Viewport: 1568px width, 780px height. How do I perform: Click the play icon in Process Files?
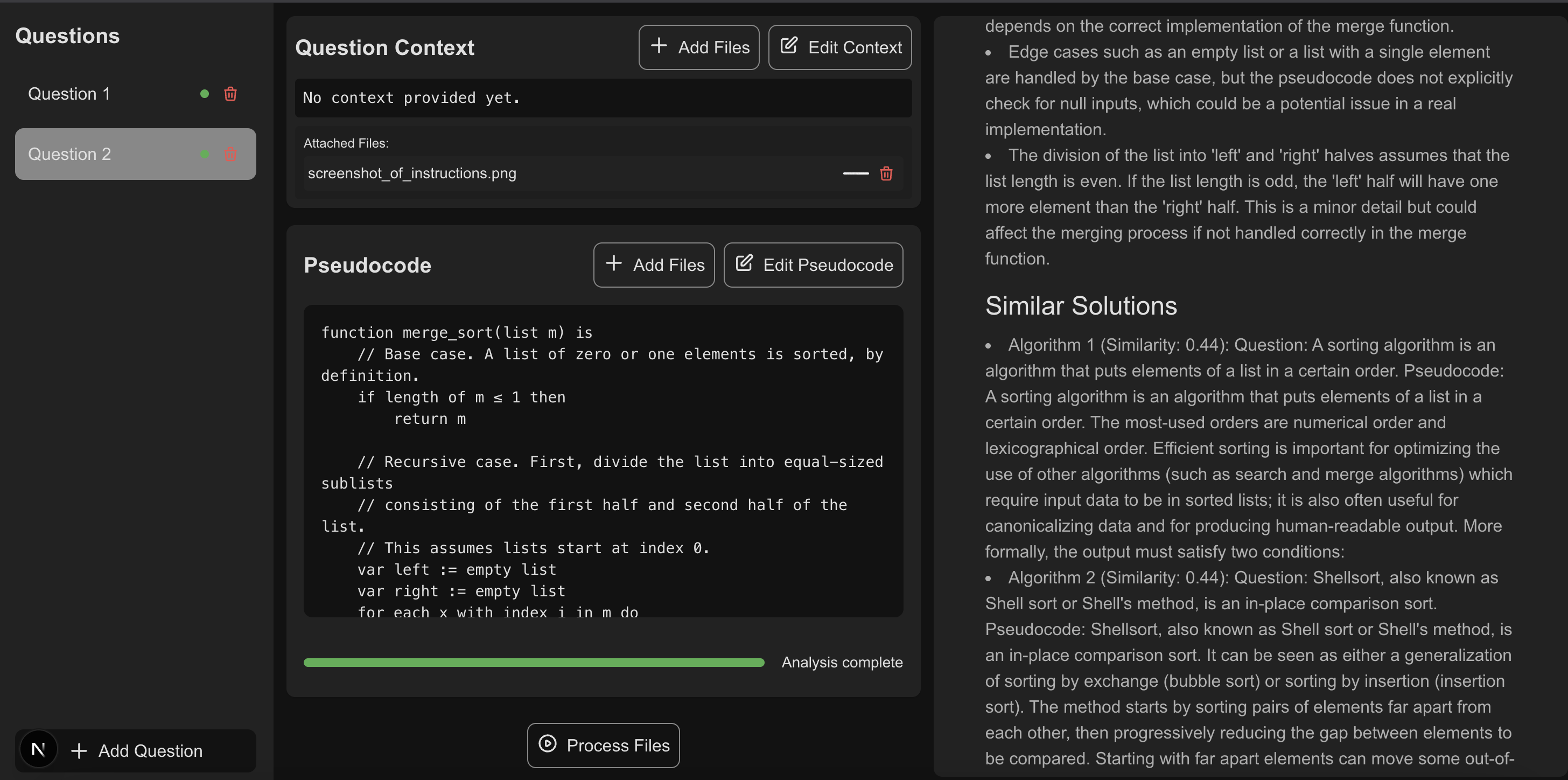(547, 743)
